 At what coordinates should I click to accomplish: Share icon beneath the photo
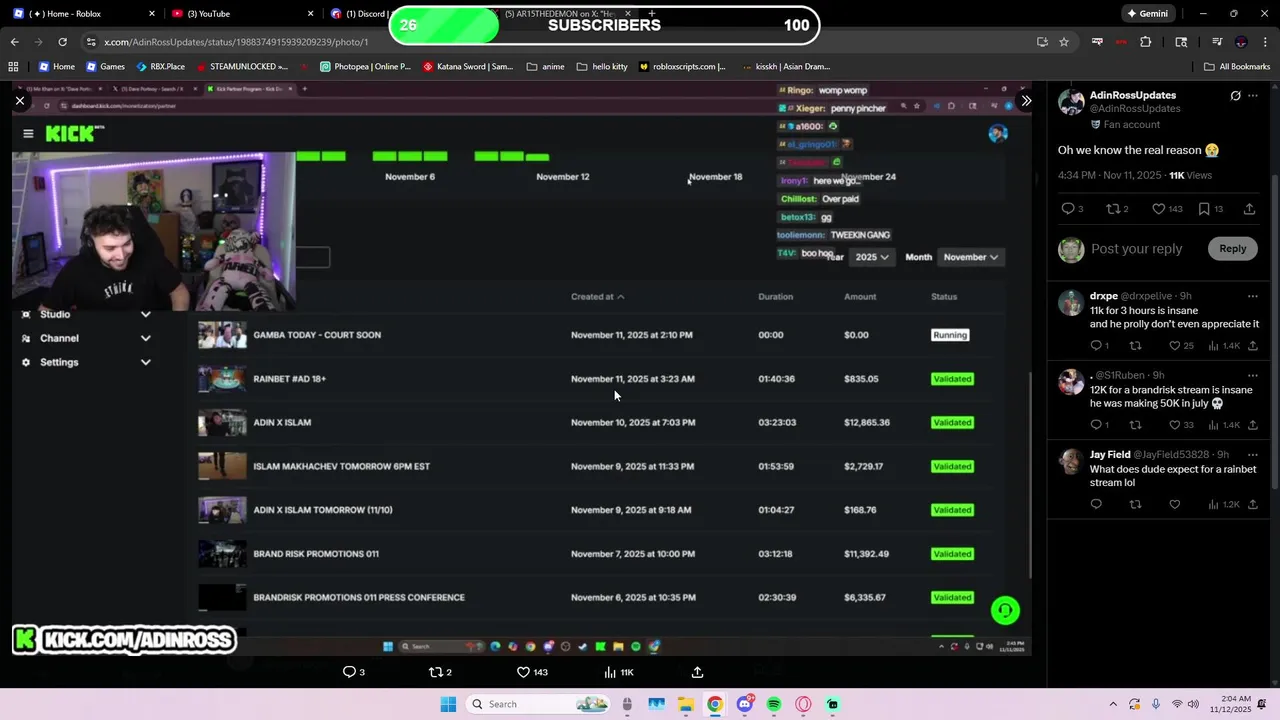click(x=697, y=672)
